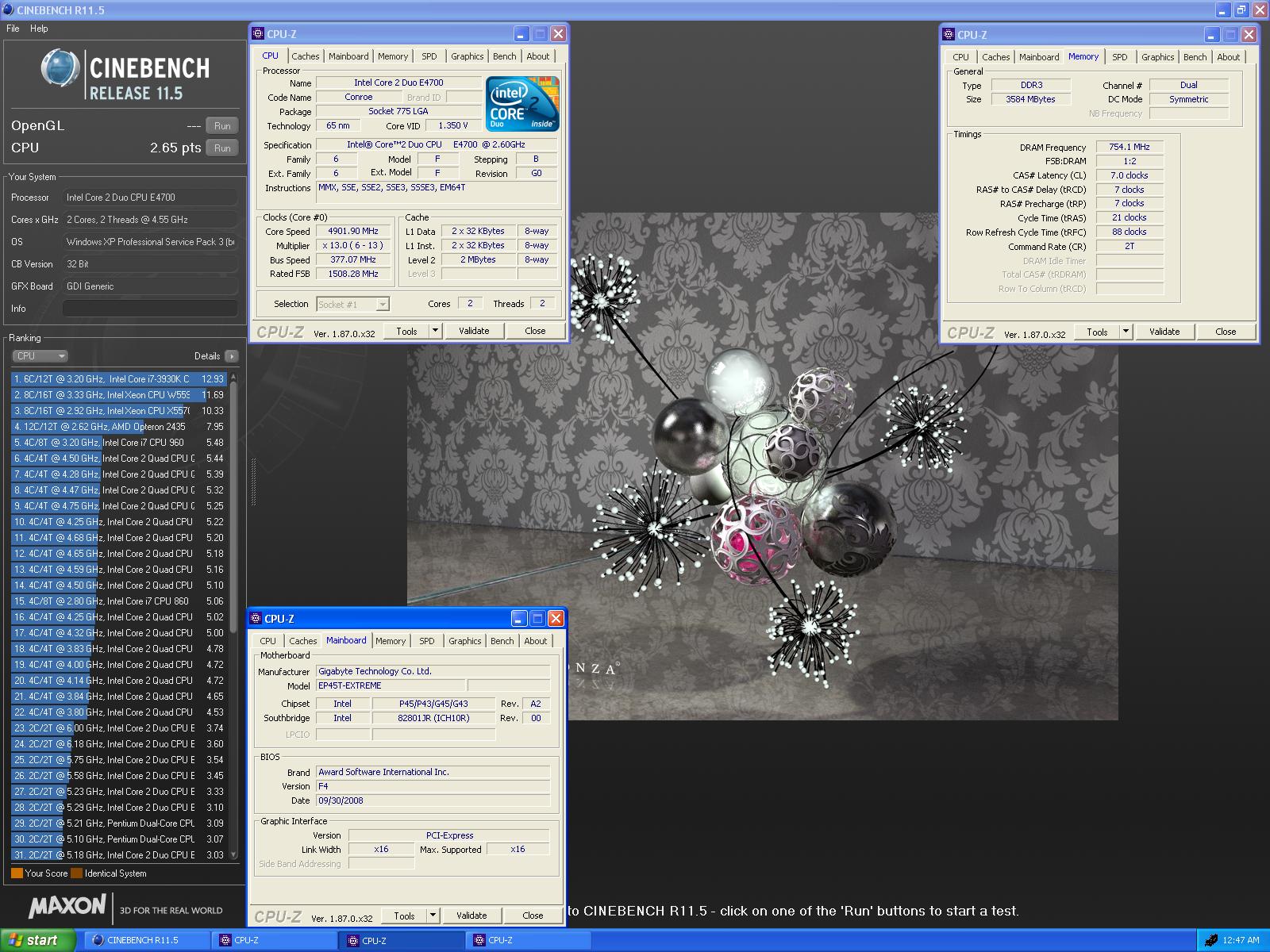Click the taskbar clock showing 12:47 AM

tap(1241, 940)
